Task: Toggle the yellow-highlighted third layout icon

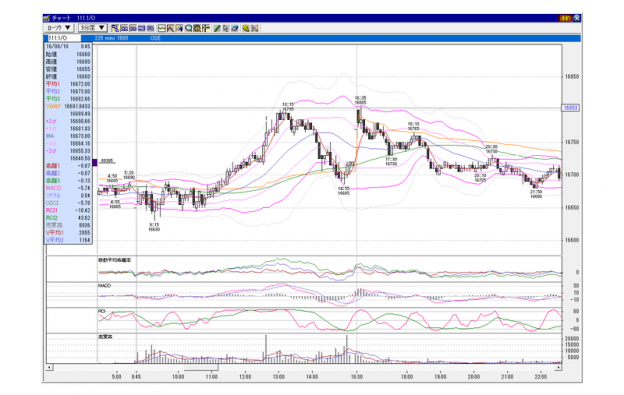Action: [x=133, y=28]
